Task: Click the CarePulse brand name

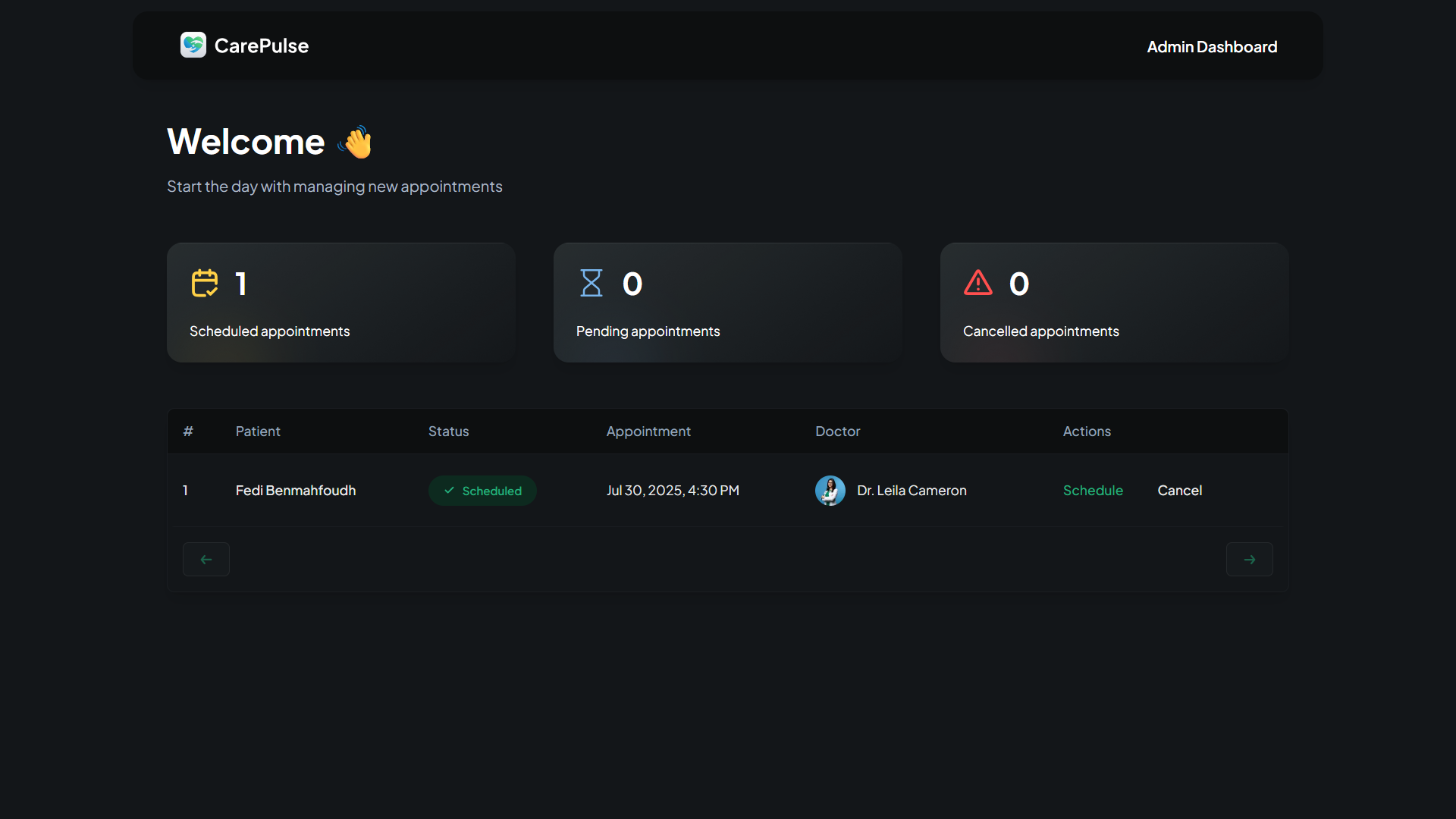Action: [x=261, y=45]
